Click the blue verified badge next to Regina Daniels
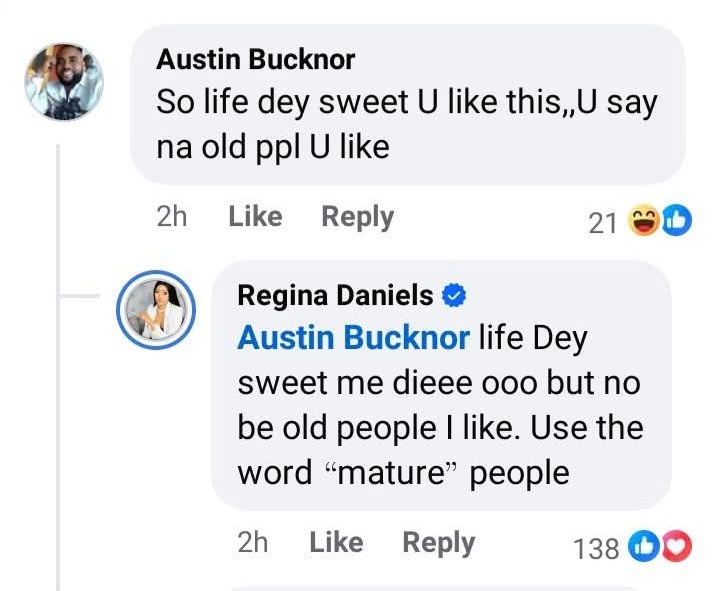This screenshot has width=720, height=591. 455,295
